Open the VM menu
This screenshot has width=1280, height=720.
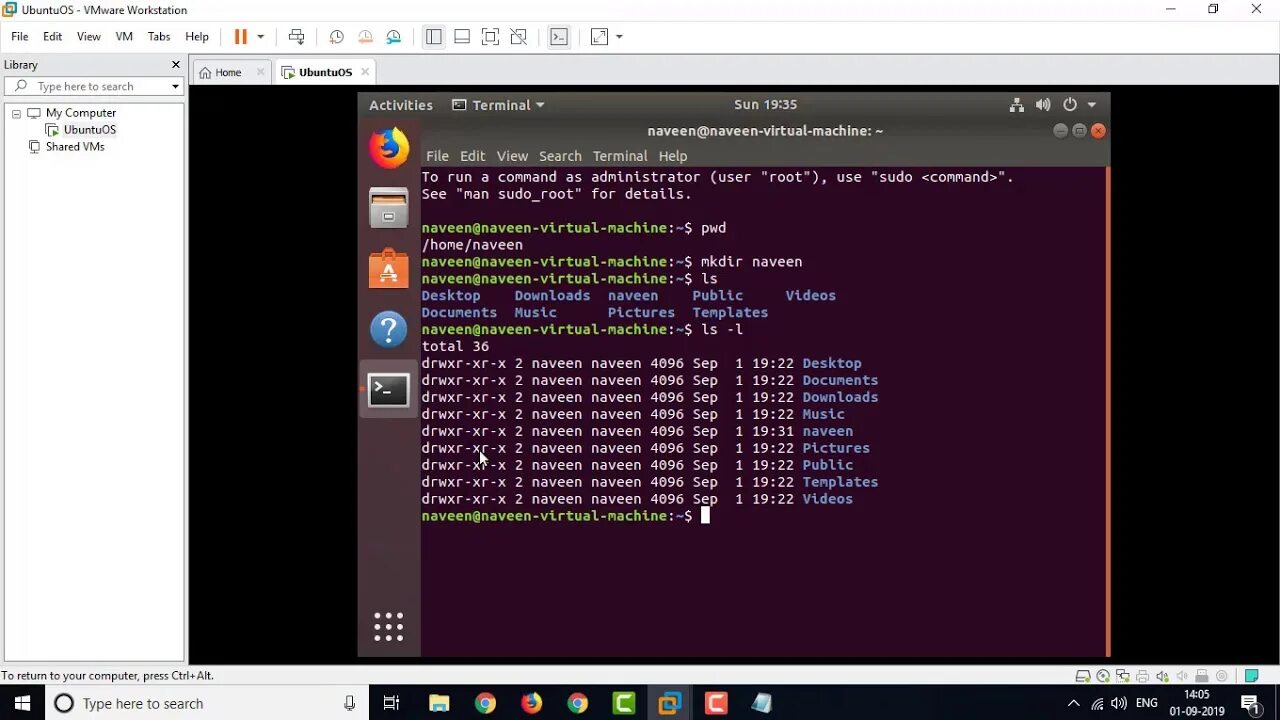[124, 37]
